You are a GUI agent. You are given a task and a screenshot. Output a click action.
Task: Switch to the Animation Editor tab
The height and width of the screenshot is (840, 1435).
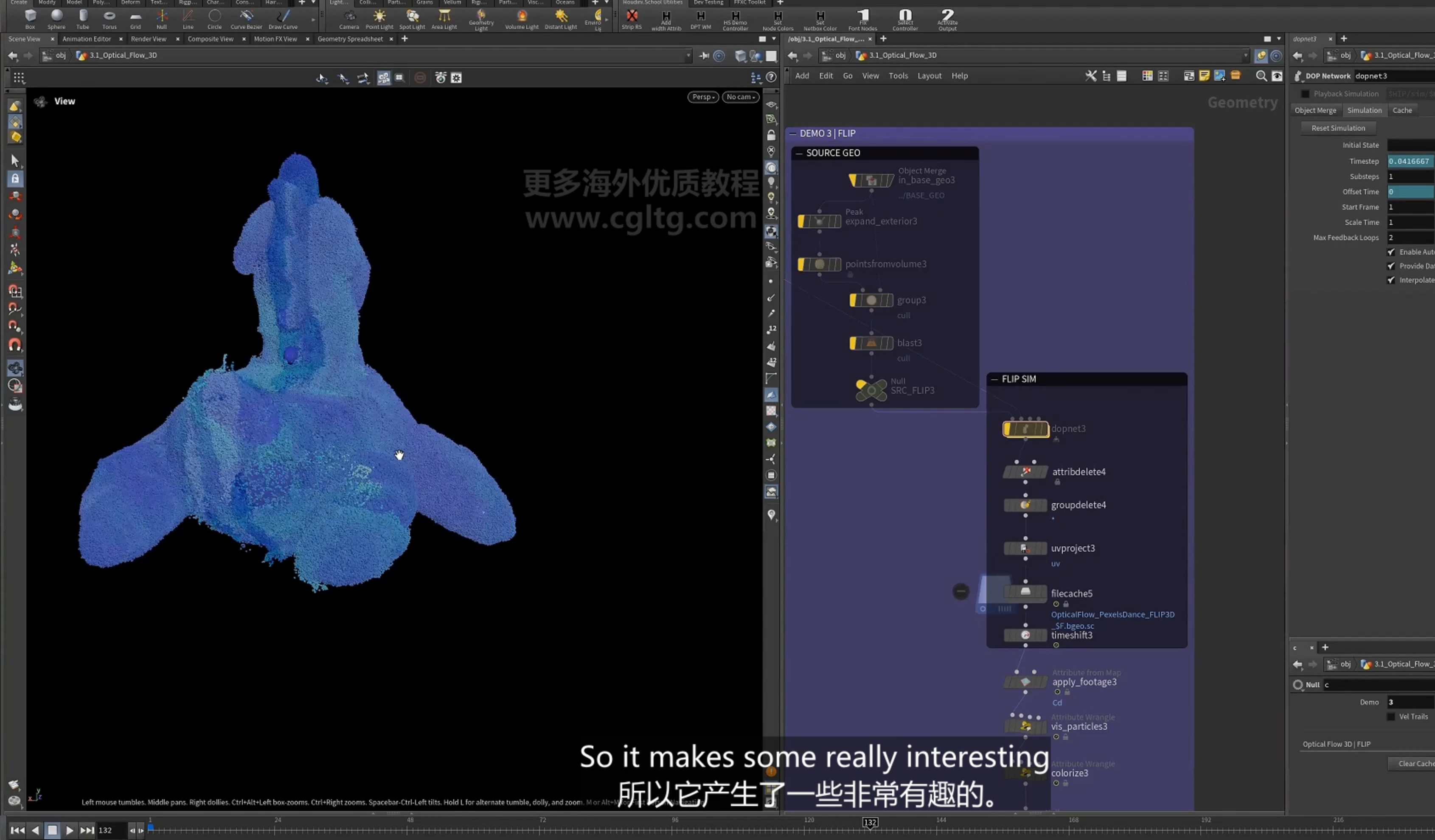(x=87, y=39)
